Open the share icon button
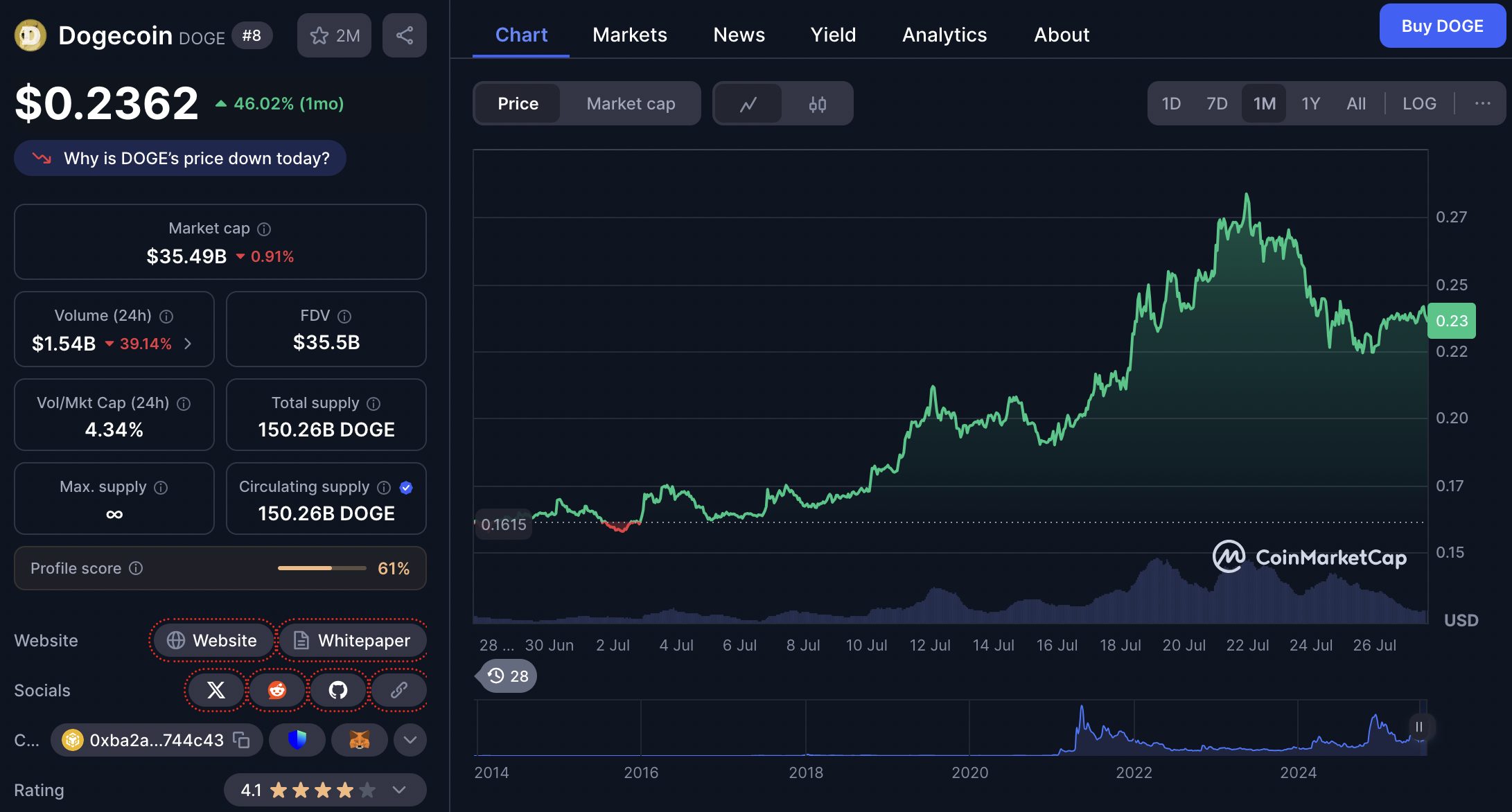The width and height of the screenshot is (1512, 812). click(x=405, y=35)
